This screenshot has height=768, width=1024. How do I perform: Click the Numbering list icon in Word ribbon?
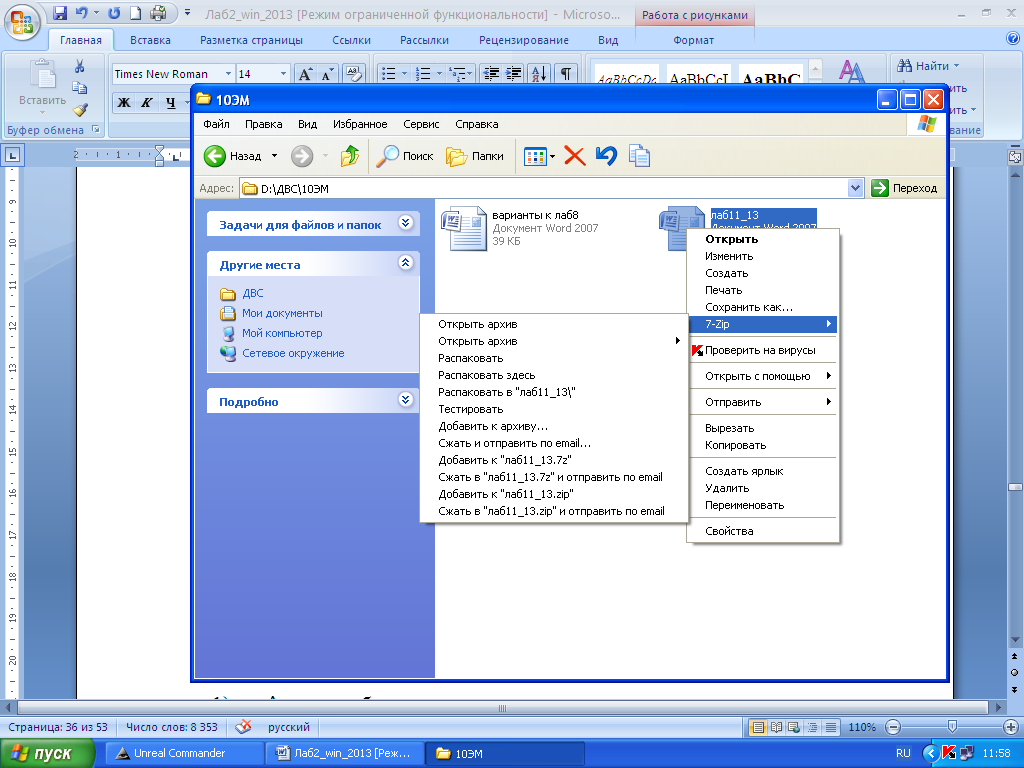(423, 74)
